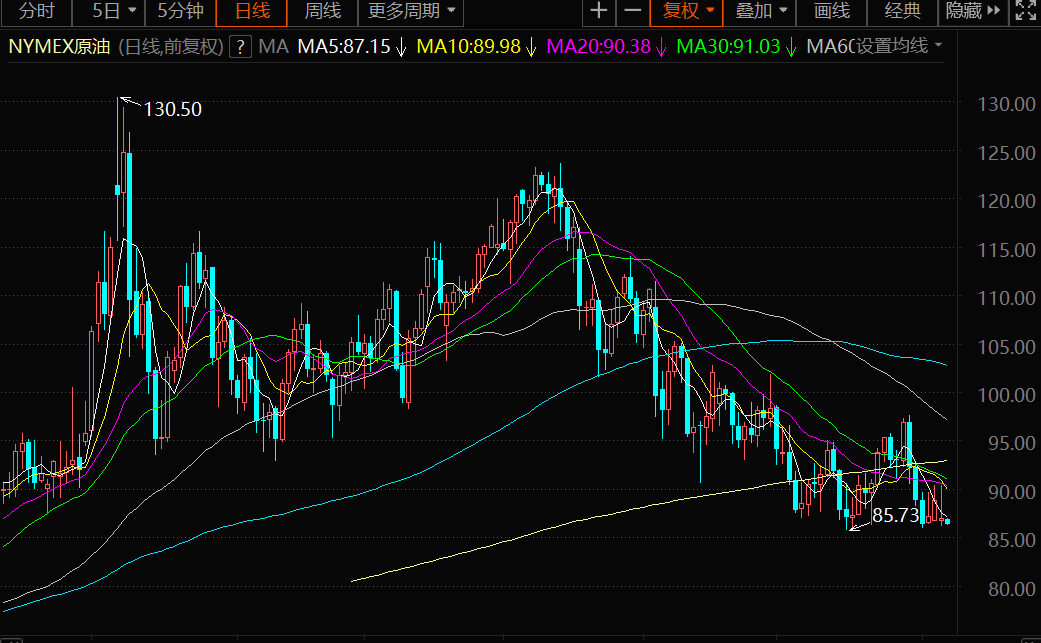Click the (日线,前复权) subtitle text

point(171,47)
